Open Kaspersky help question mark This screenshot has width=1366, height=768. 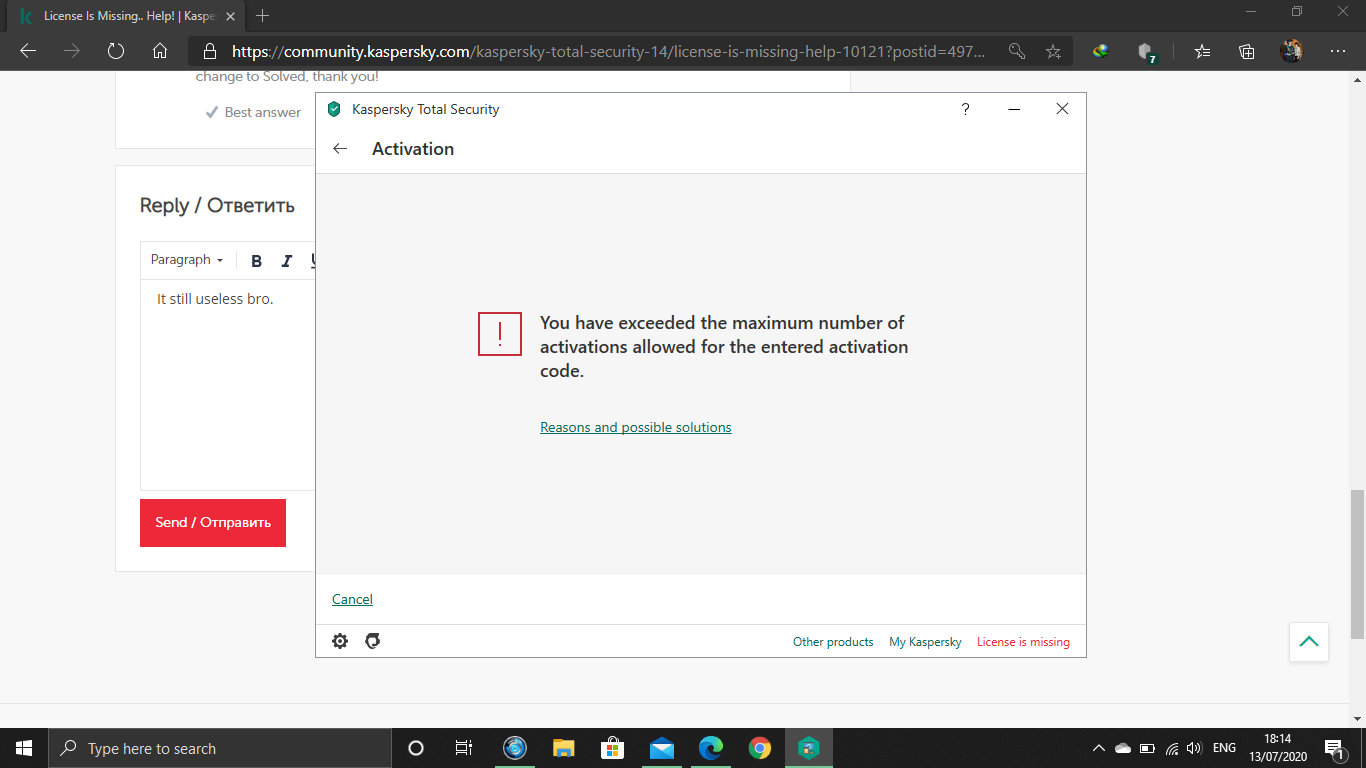[x=965, y=109]
